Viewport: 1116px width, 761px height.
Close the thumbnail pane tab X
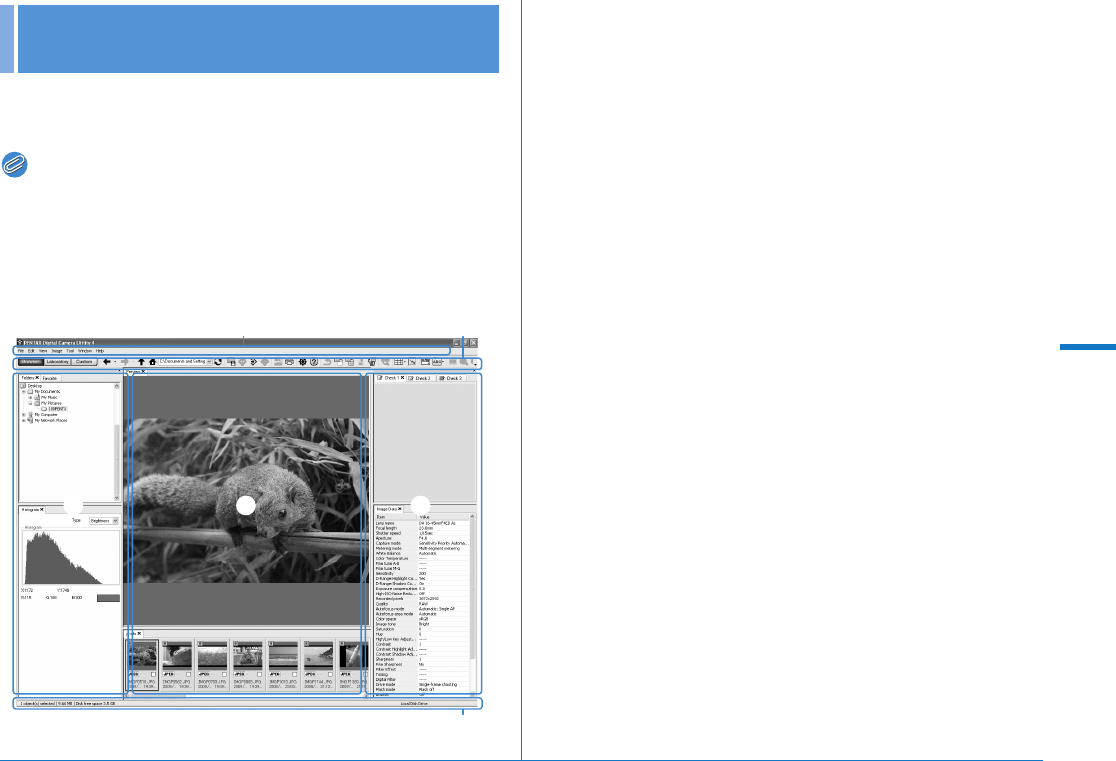coord(140,633)
